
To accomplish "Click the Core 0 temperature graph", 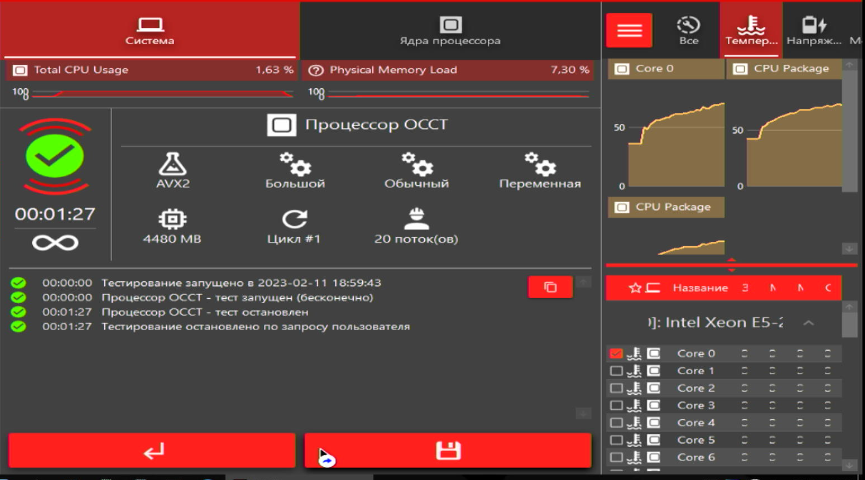I will point(676,145).
